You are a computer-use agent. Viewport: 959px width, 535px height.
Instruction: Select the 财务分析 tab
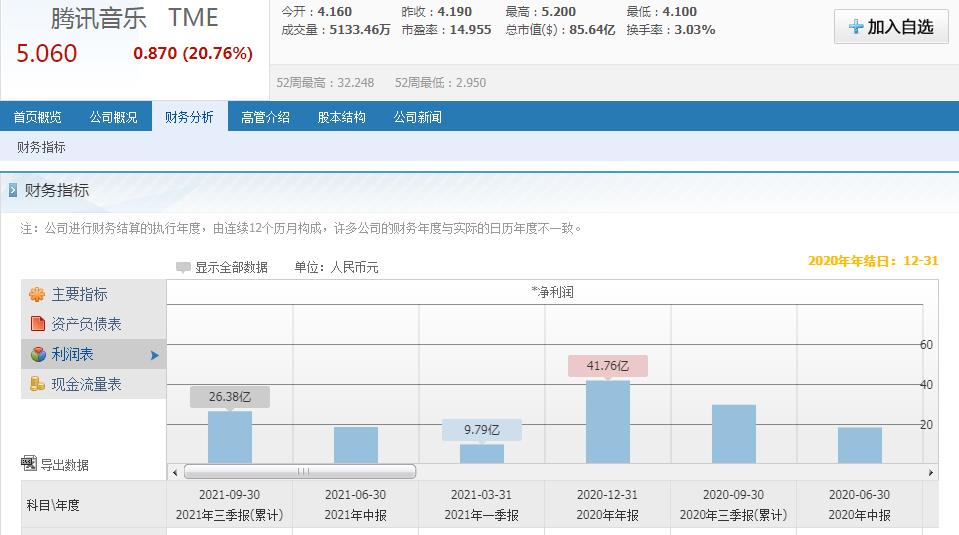pyautogui.click(x=189, y=117)
